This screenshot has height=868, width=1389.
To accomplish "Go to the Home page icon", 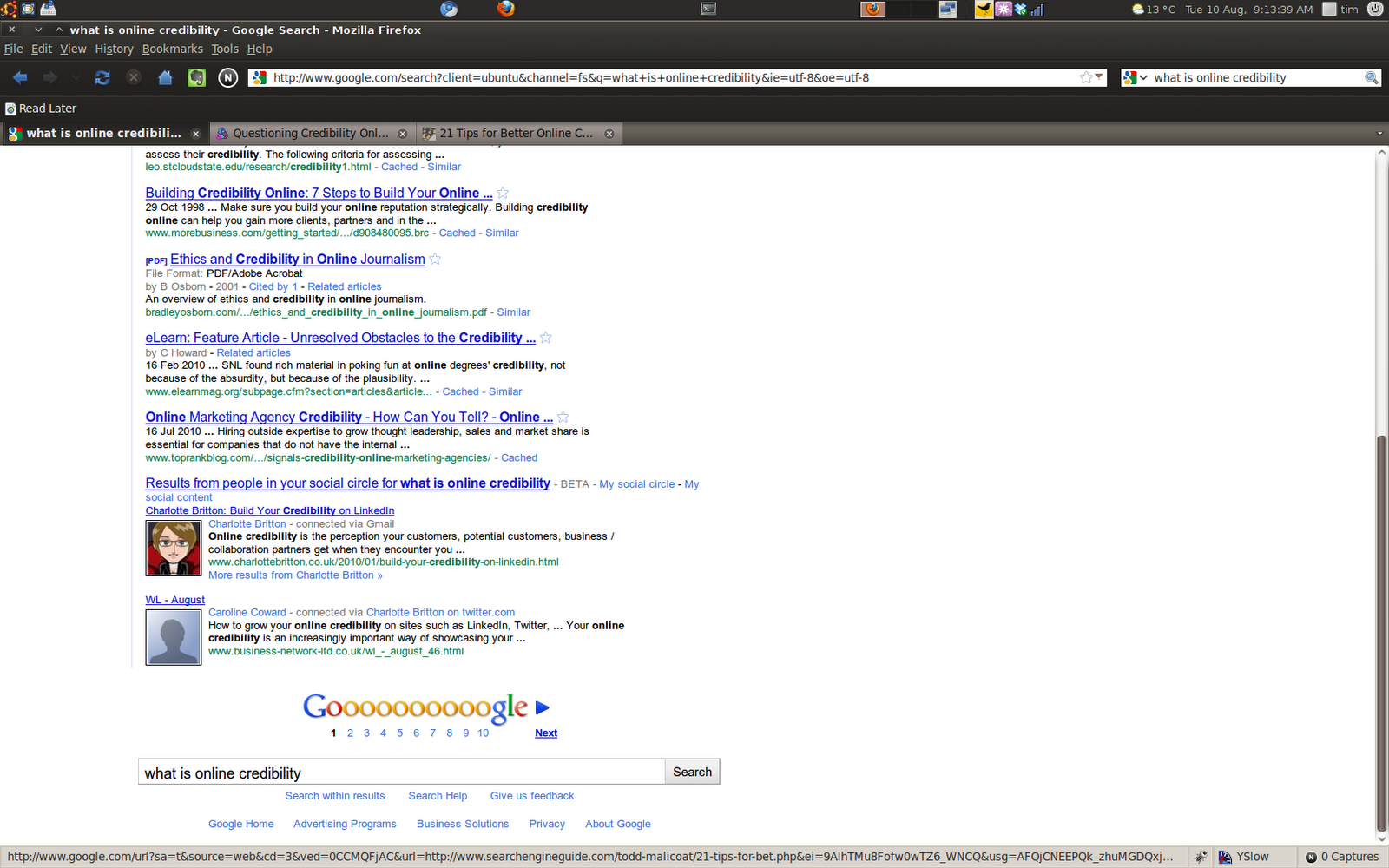I will tap(165, 77).
